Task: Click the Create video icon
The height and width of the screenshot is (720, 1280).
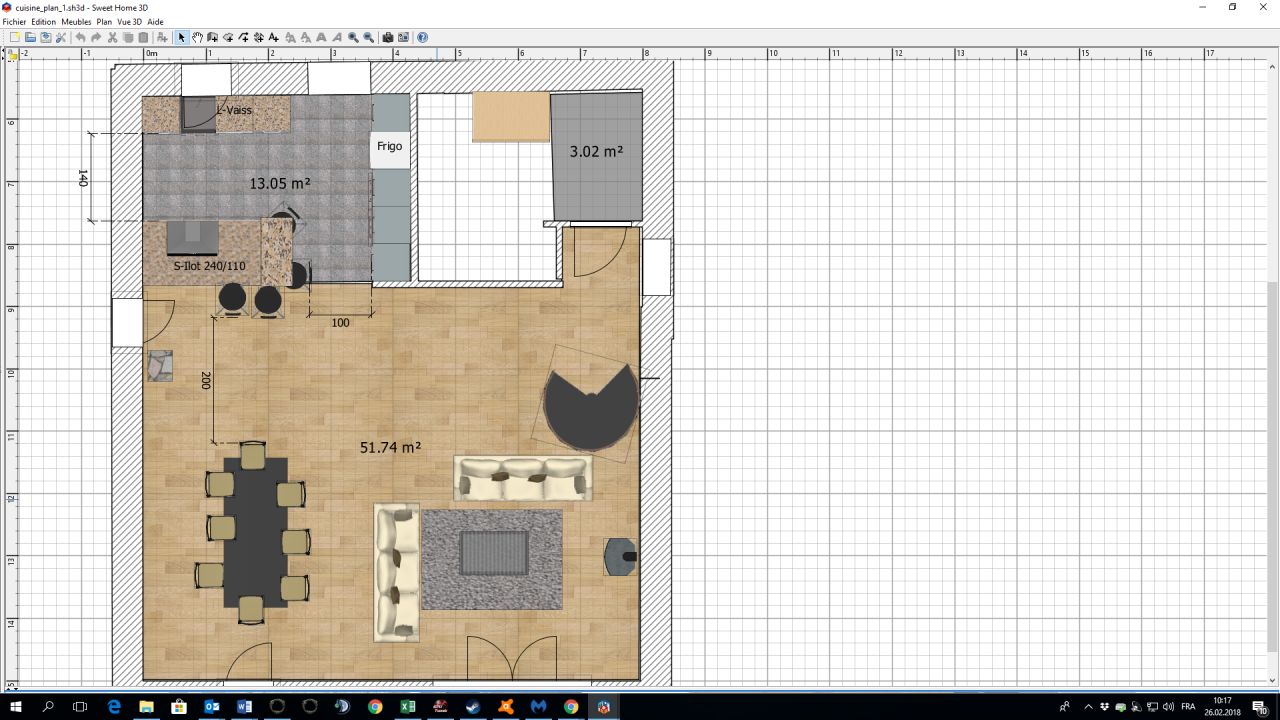Action: (403, 37)
